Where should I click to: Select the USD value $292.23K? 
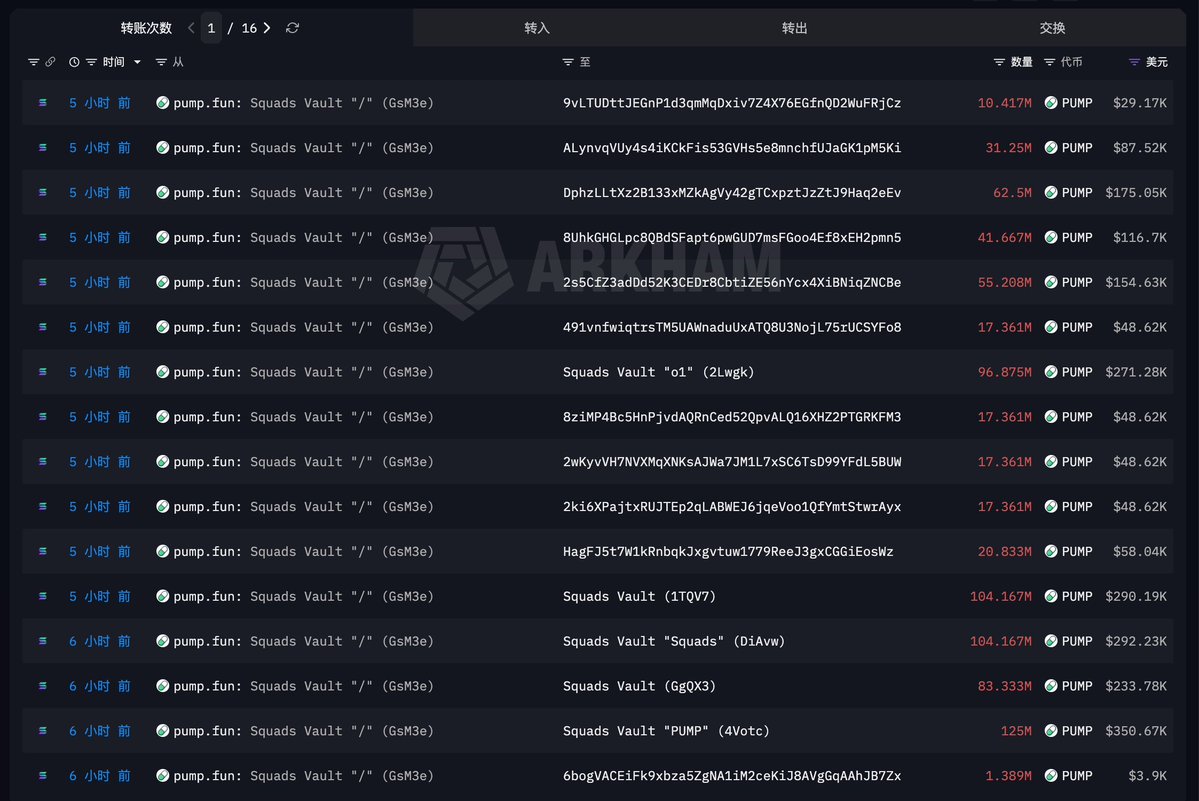(x=1136, y=641)
